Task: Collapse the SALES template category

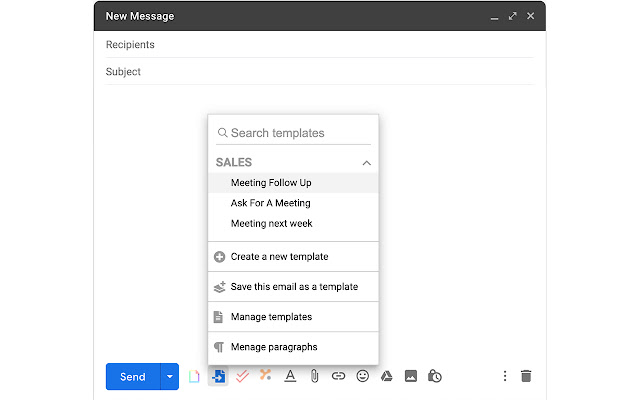Action: click(367, 163)
